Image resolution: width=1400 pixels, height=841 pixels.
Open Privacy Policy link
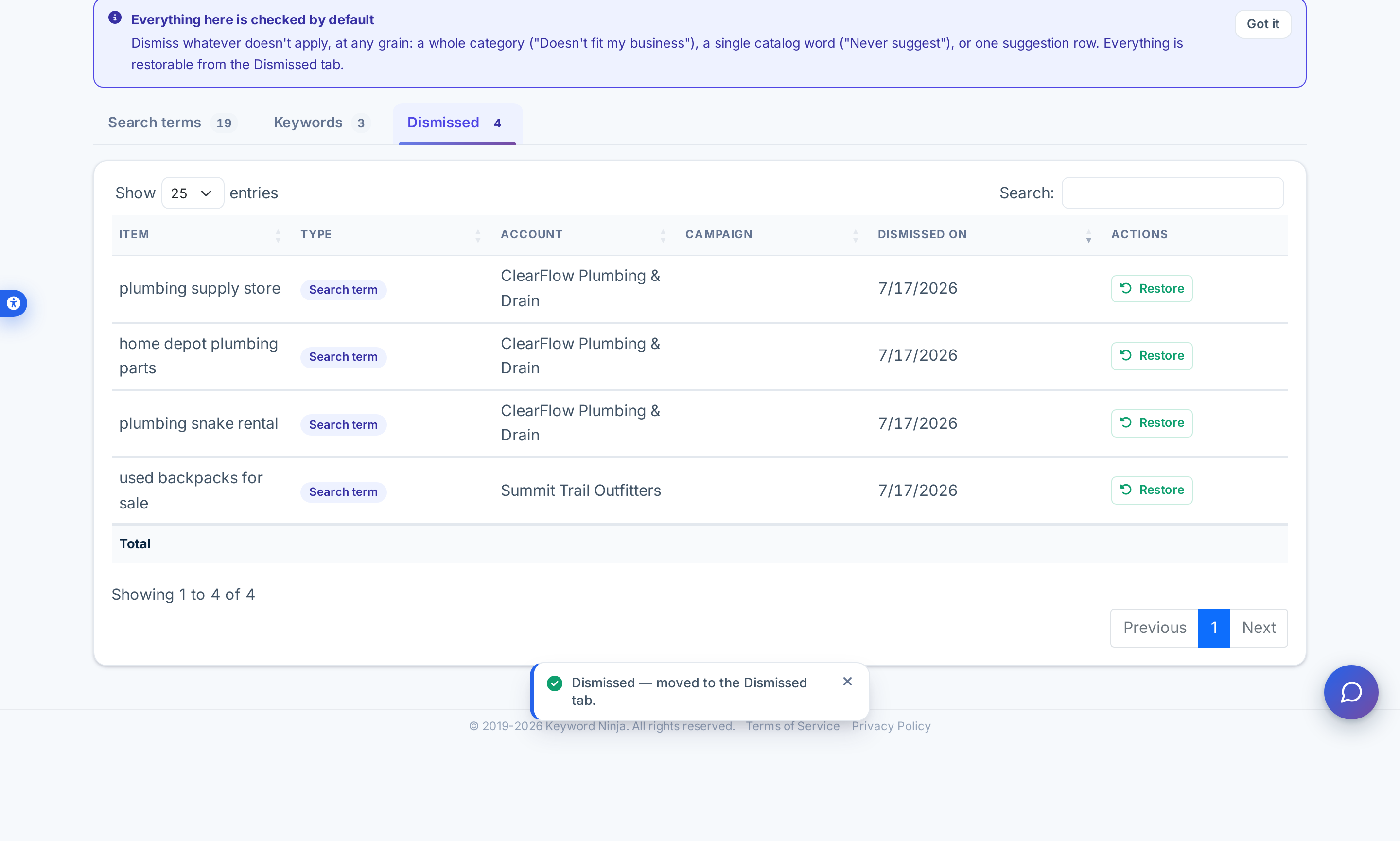point(891,726)
